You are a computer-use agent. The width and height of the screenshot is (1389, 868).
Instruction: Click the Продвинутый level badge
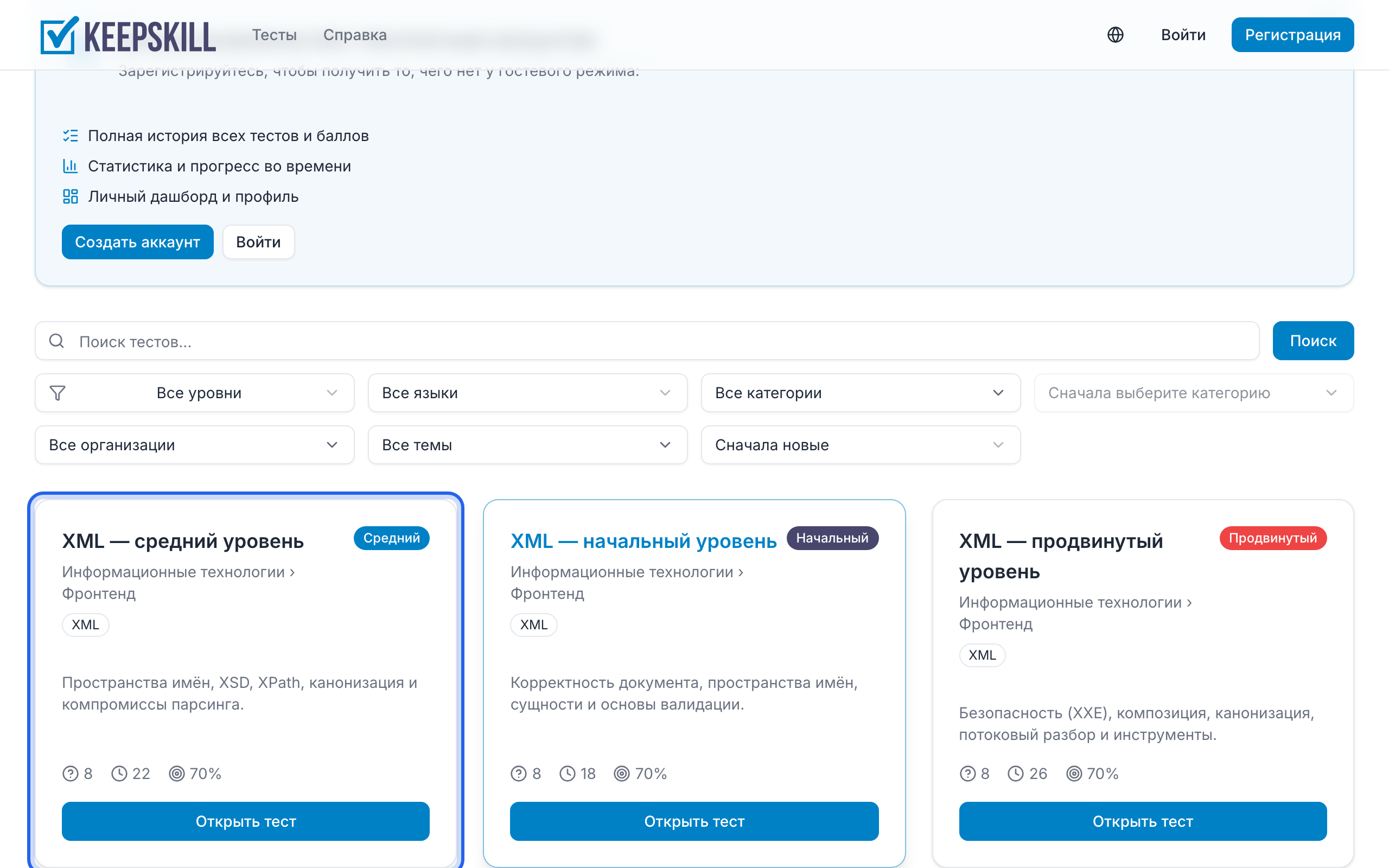1272,539
